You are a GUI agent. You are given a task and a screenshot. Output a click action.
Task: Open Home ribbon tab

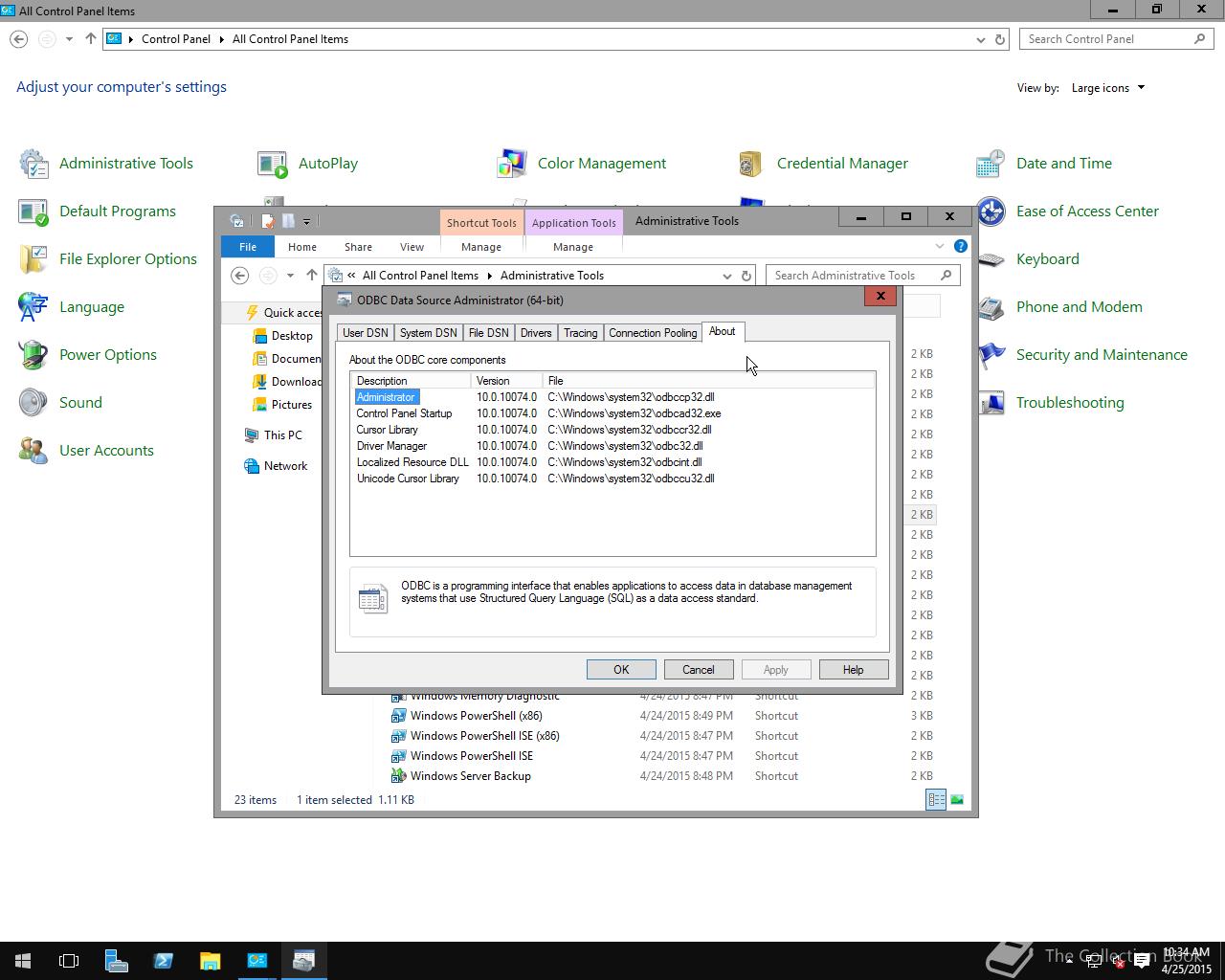(302, 247)
